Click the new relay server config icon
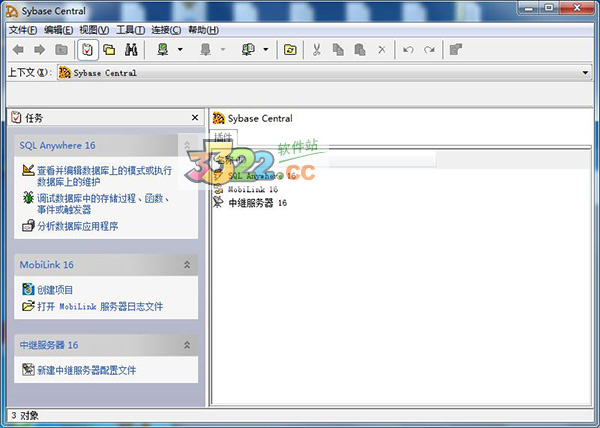Image resolution: width=600 pixels, height=428 pixels. (28, 369)
